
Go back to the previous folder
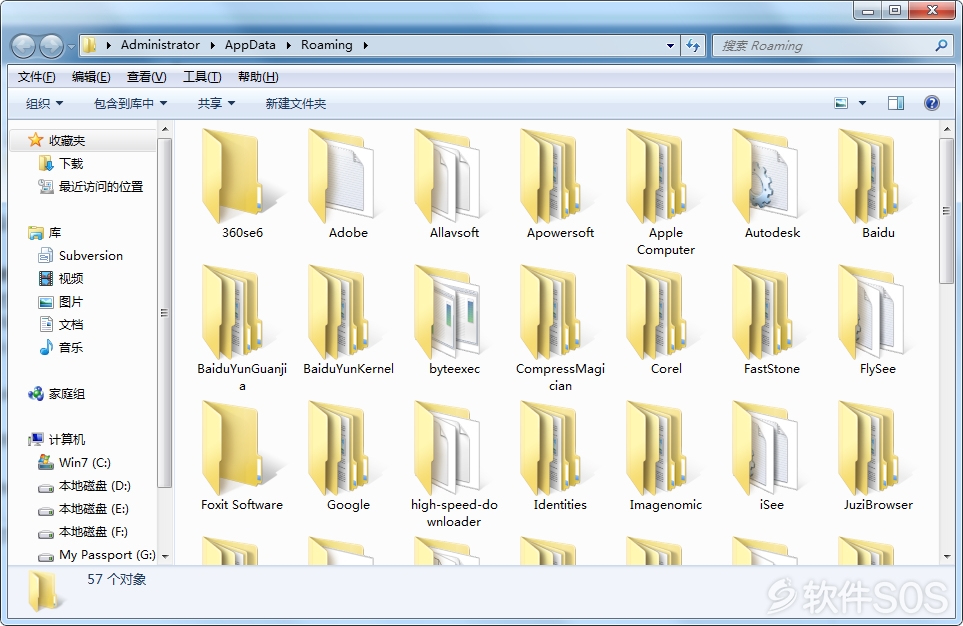coord(24,45)
